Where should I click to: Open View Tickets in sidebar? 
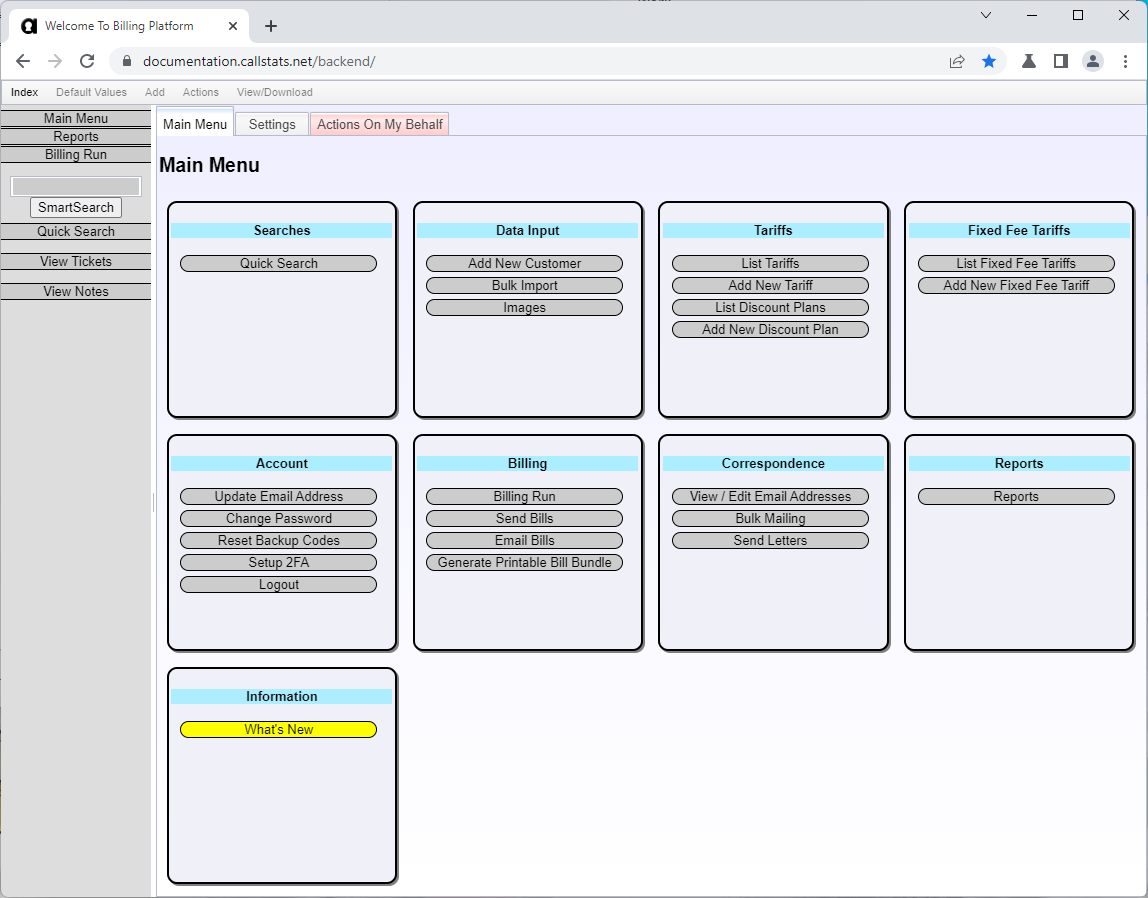coord(76,262)
